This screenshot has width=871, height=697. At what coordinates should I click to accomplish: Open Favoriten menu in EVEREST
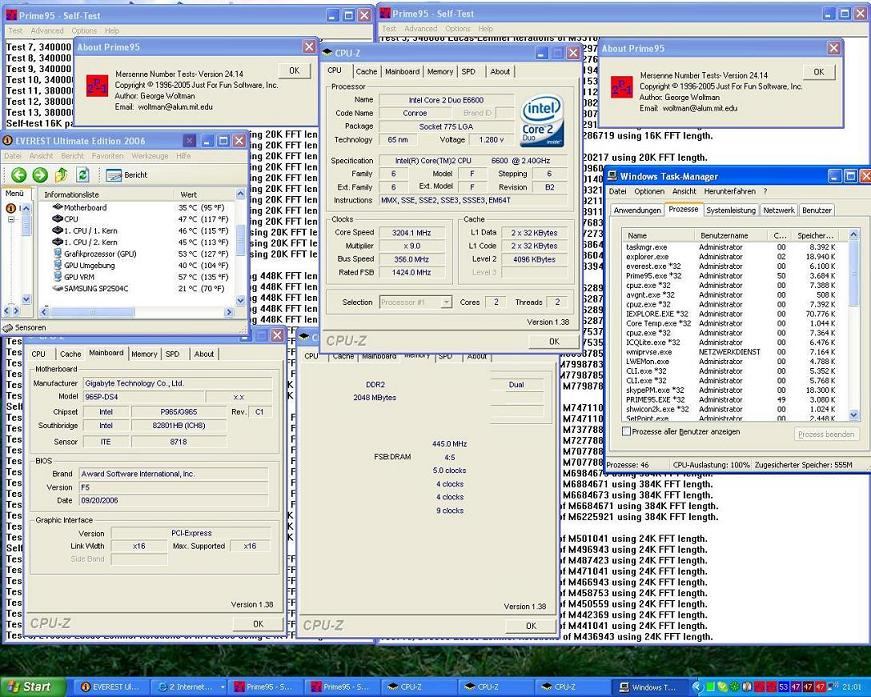pyautogui.click(x=107, y=156)
